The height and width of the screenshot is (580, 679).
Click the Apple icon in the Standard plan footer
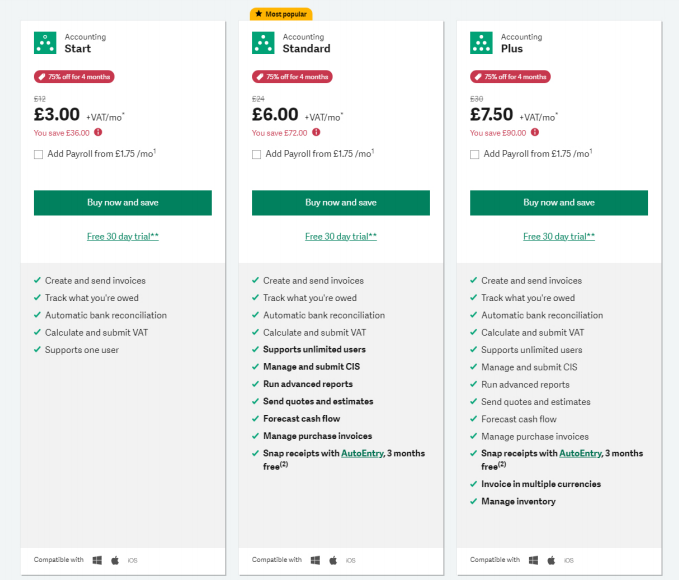[x=333, y=560]
